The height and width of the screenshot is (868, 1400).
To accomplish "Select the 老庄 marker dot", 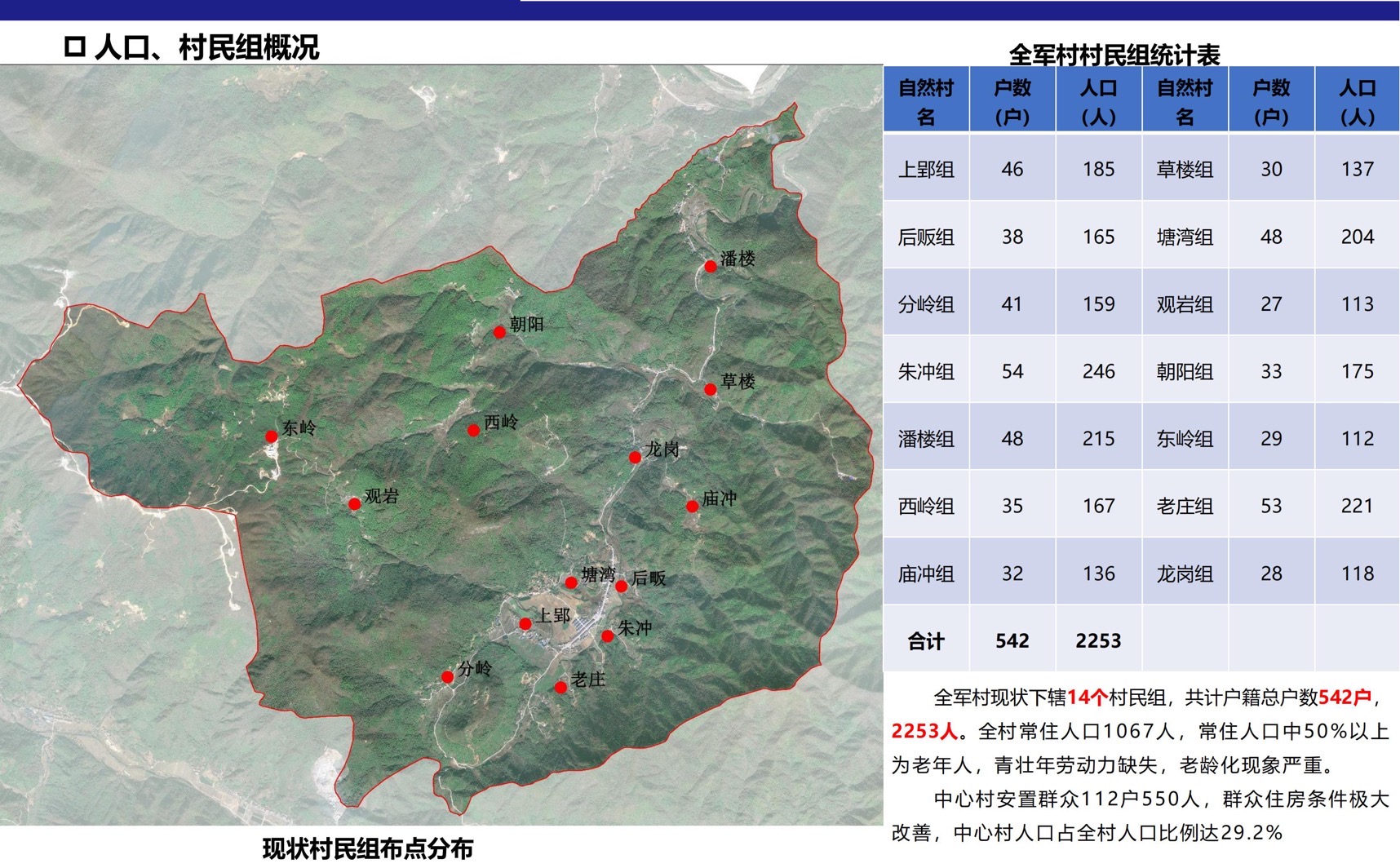I will coord(560,688).
